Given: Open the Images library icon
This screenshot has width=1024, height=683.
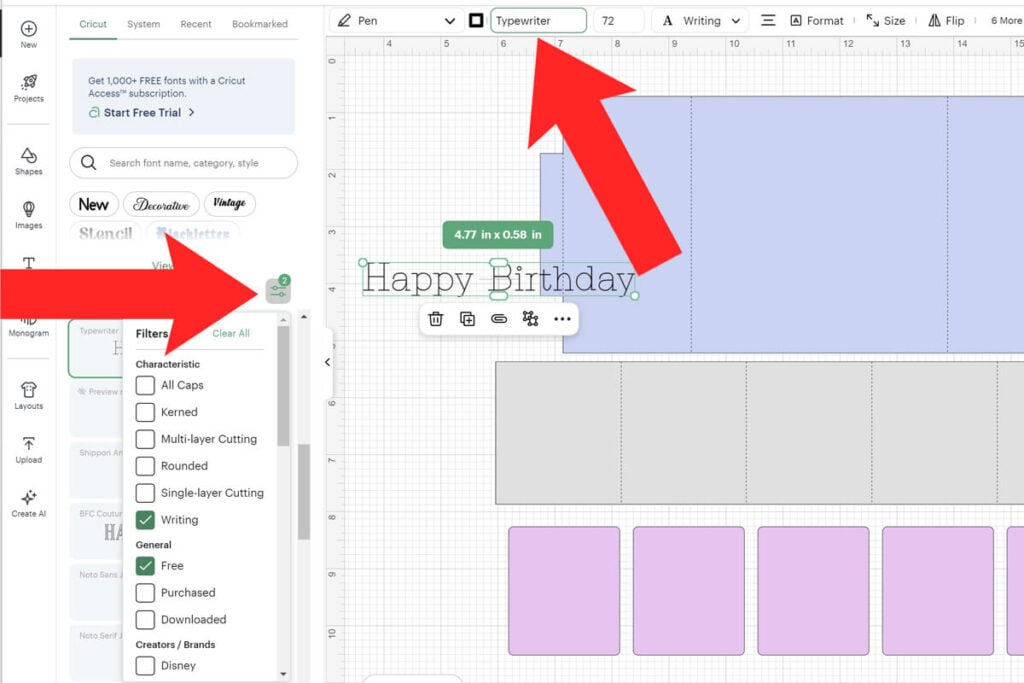Looking at the screenshot, I should 28,213.
